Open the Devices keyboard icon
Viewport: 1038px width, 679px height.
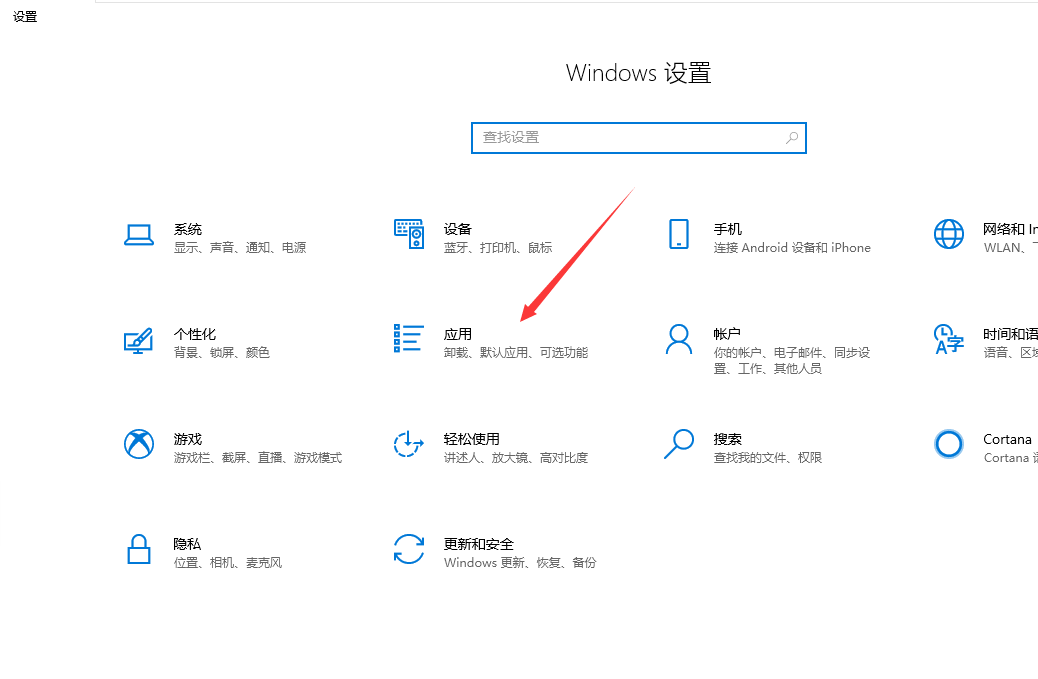click(409, 234)
